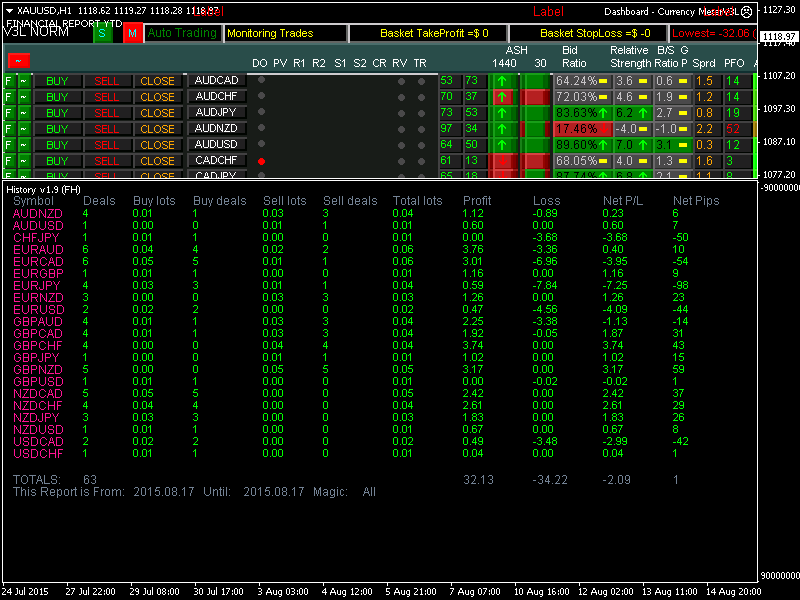Click the 10 Aug 16:00 time axis label
800x600 pixels.
[542, 592]
